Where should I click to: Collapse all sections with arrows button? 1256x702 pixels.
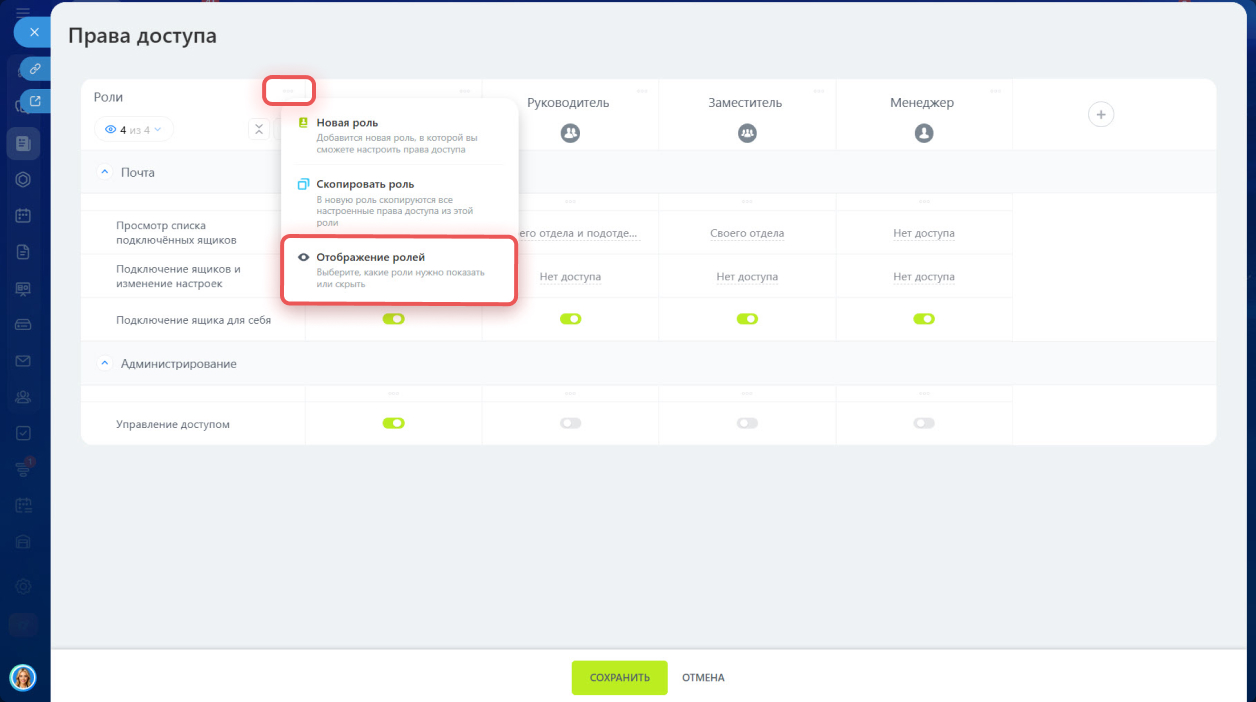tap(259, 129)
